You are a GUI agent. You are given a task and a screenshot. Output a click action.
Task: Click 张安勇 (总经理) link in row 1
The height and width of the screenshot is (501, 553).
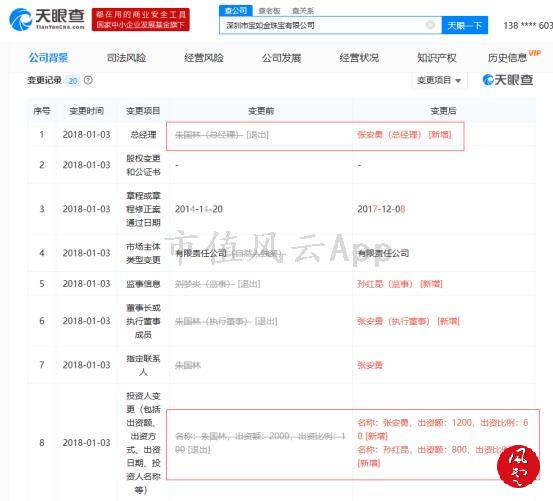tap(389, 135)
